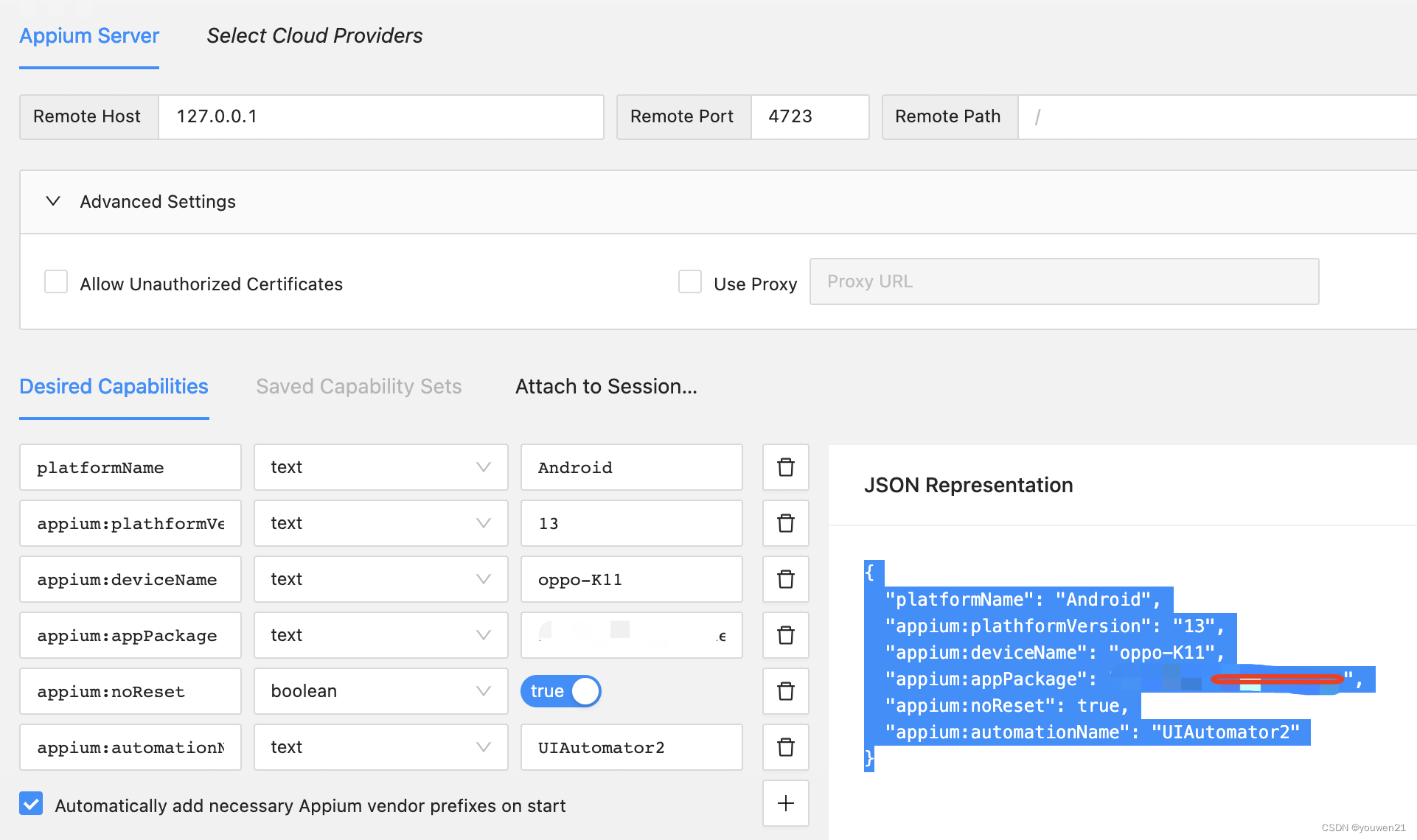Open type dropdown for platformName row
Image resolution: width=1417 pixels, height=840 pixels.
click(x=381, y=467)
